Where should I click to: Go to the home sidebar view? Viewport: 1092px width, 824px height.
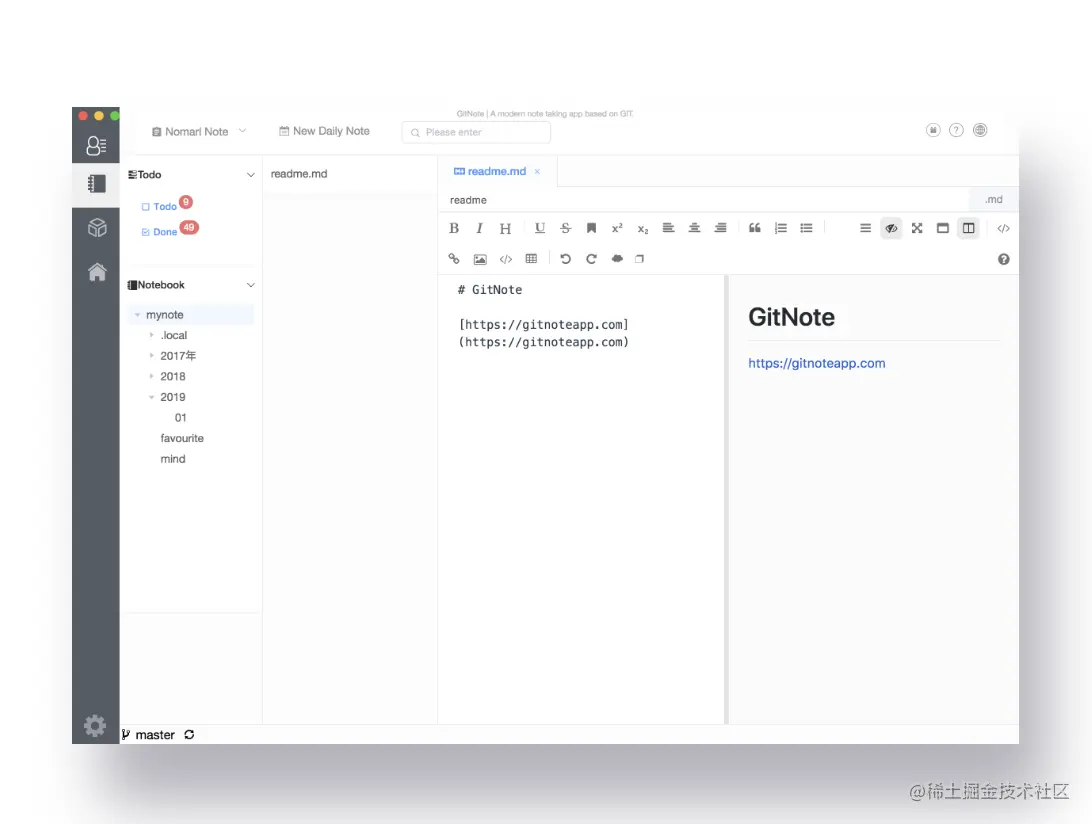(x=97, y=272)
